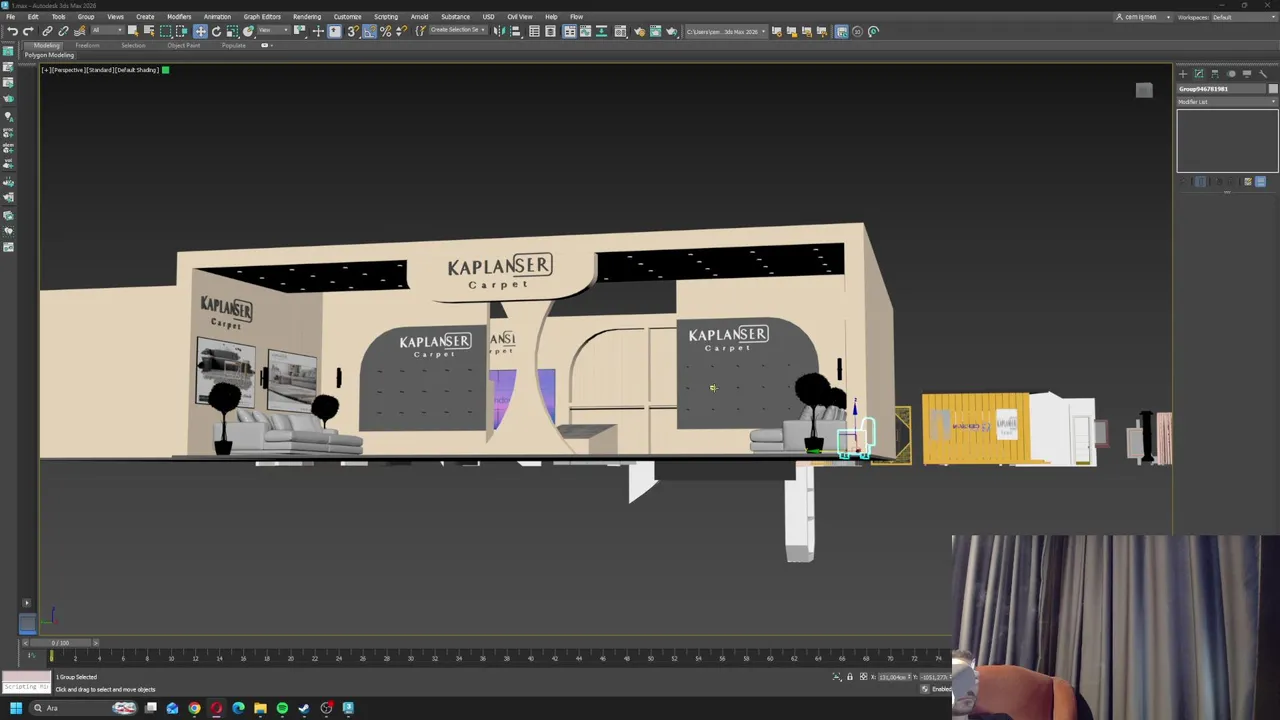The width and height of the screenshot is (1280, 720).
Task: Toggle Spinner Snap
Action: coord(401,31)
